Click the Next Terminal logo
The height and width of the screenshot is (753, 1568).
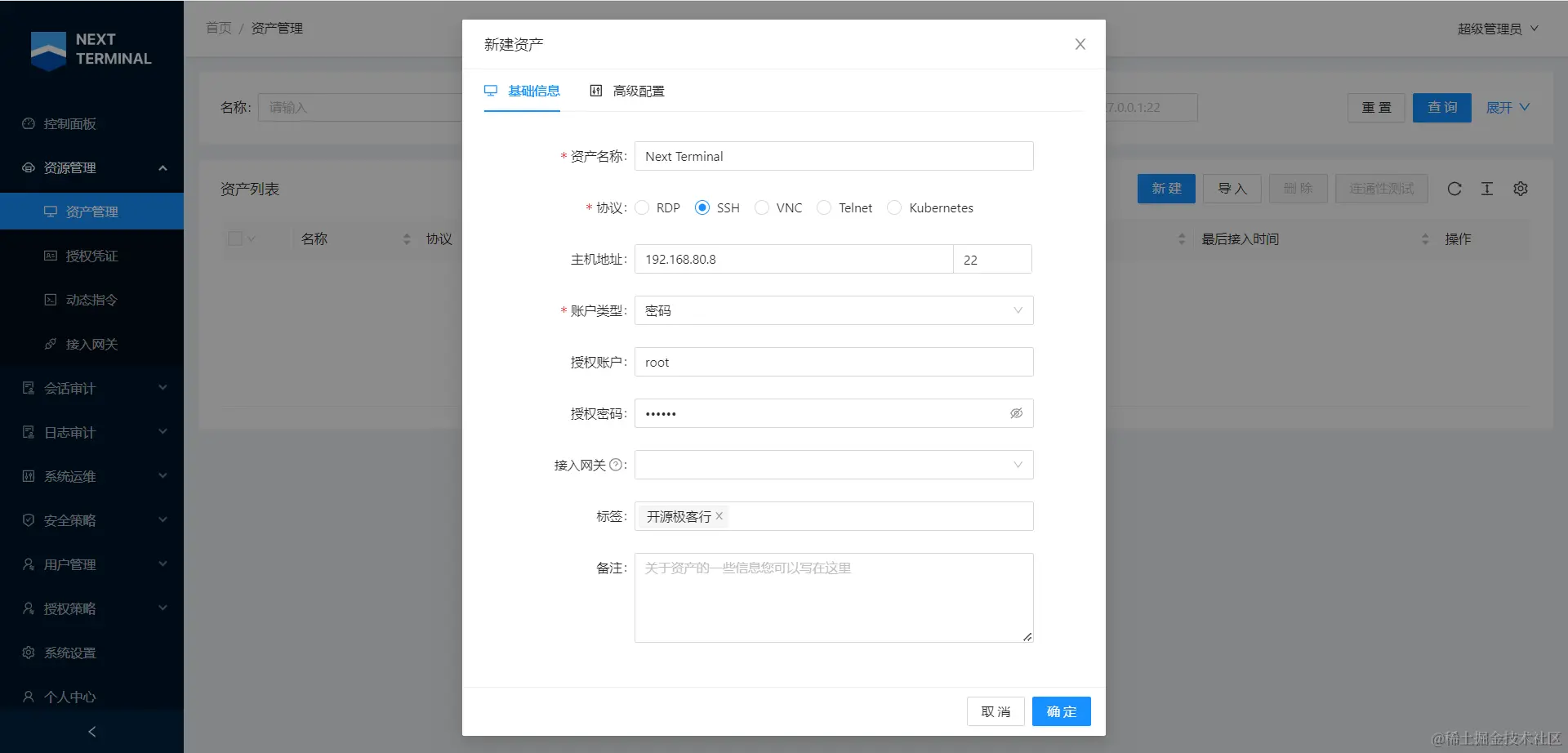coord(91,49)
